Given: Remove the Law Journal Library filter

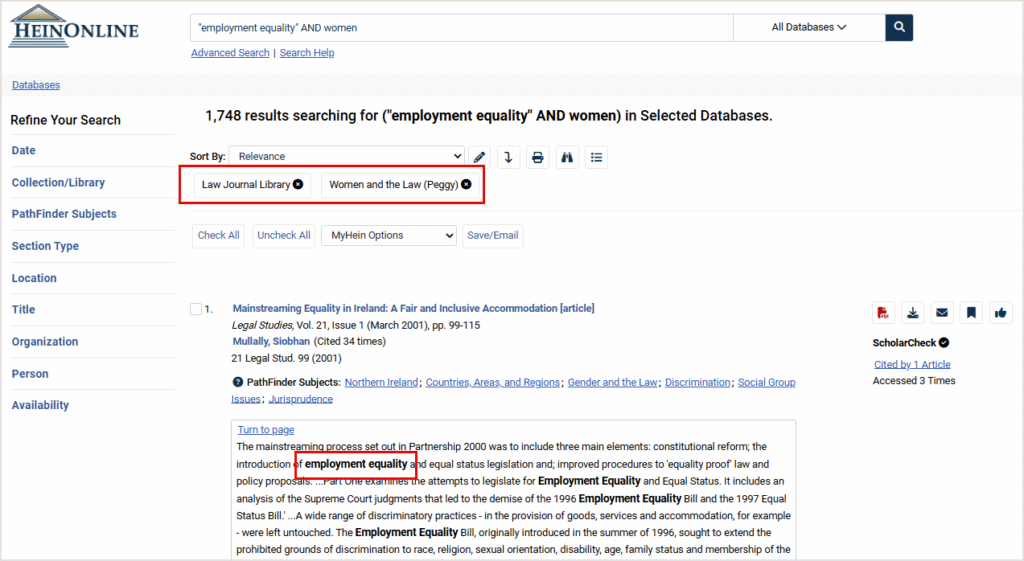Looking at the screenshot, I should point(298,185).
